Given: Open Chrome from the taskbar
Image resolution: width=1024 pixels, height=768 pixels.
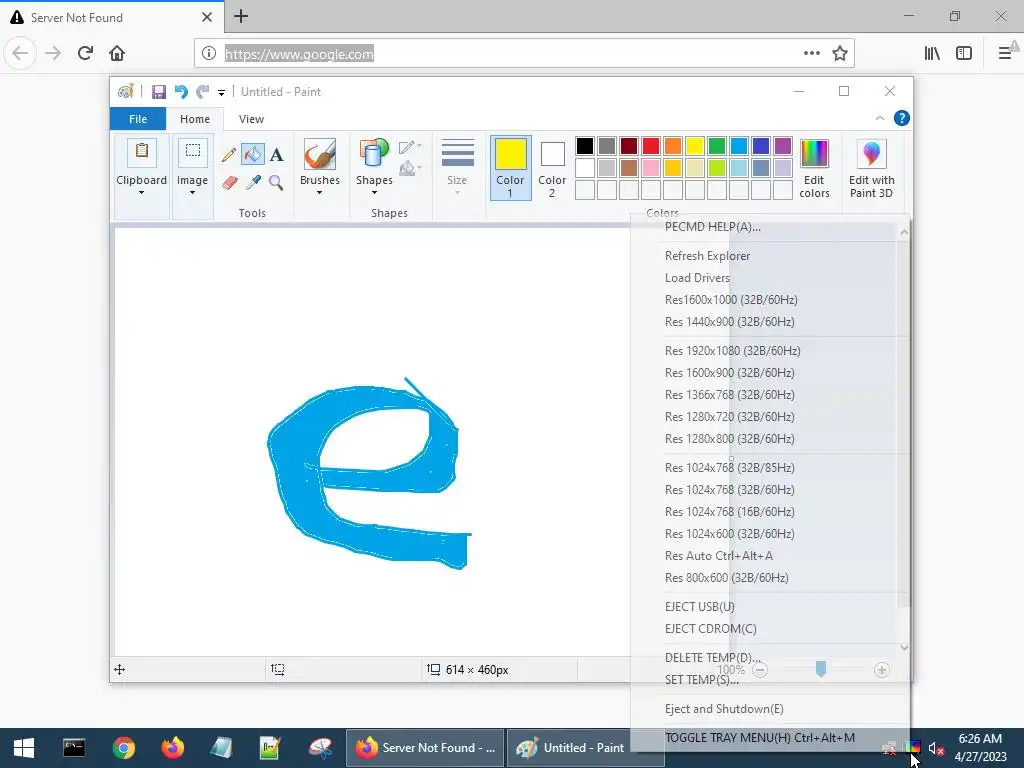Looking at the screenshot, I should click(x=123, y=748).
